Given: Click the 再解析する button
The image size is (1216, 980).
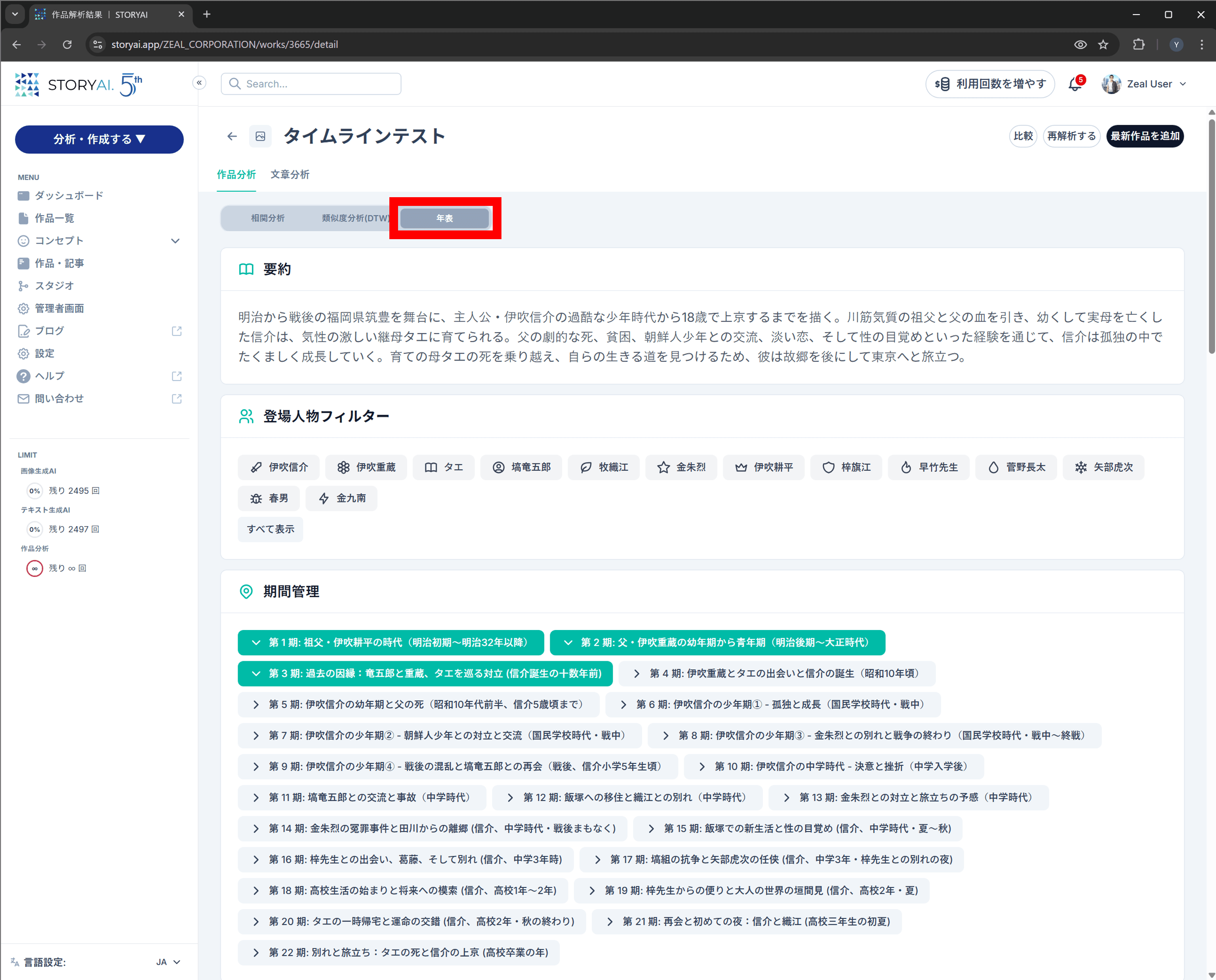Looking at the screenshot, I should pos(1071,137).
